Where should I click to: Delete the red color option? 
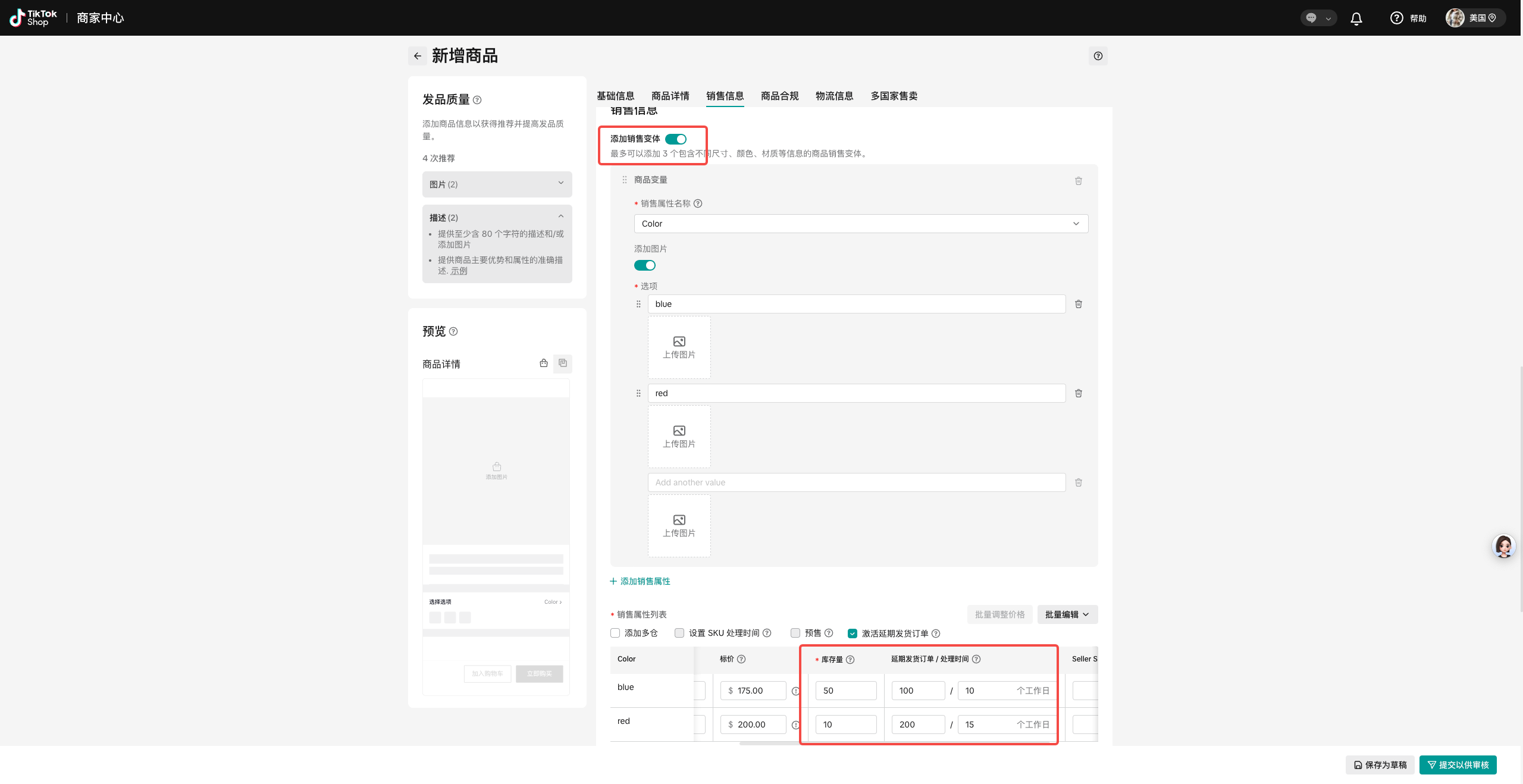1078,393
